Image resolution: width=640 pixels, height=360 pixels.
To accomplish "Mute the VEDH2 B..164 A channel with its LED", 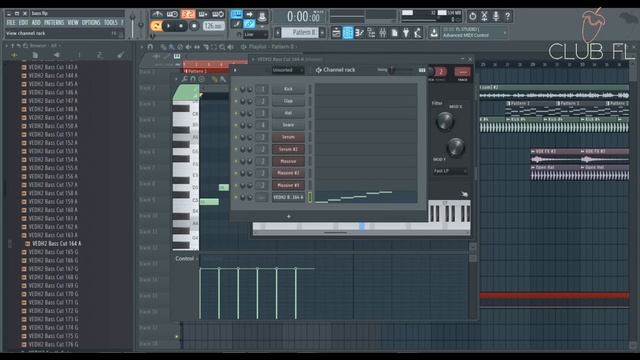I will [236, 197].
